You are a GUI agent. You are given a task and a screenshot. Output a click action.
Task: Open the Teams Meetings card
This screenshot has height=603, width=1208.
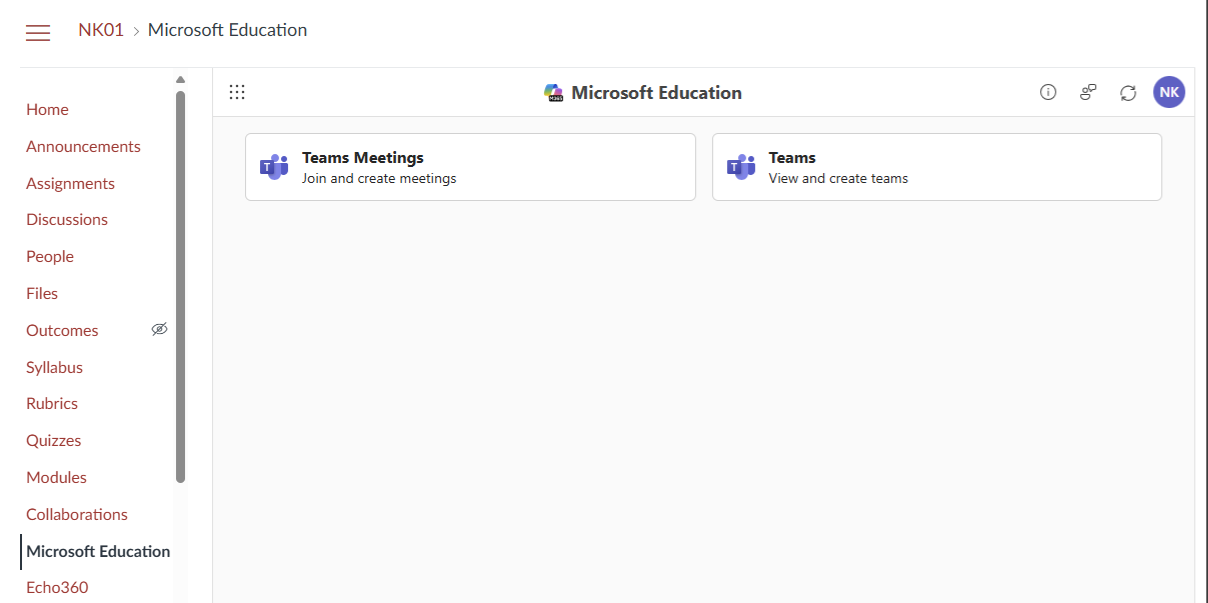(x=470, y=166)
